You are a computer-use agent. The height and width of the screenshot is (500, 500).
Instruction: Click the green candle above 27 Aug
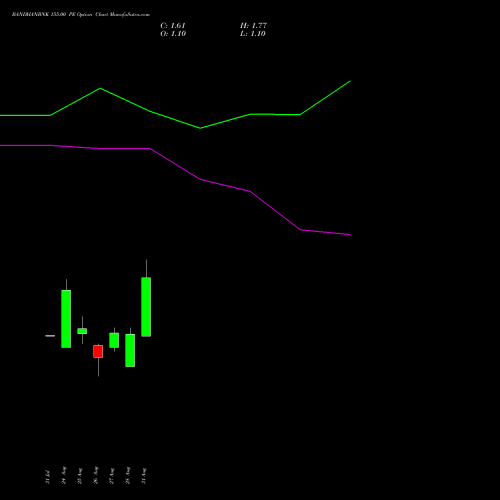click(x=114, y=340)
